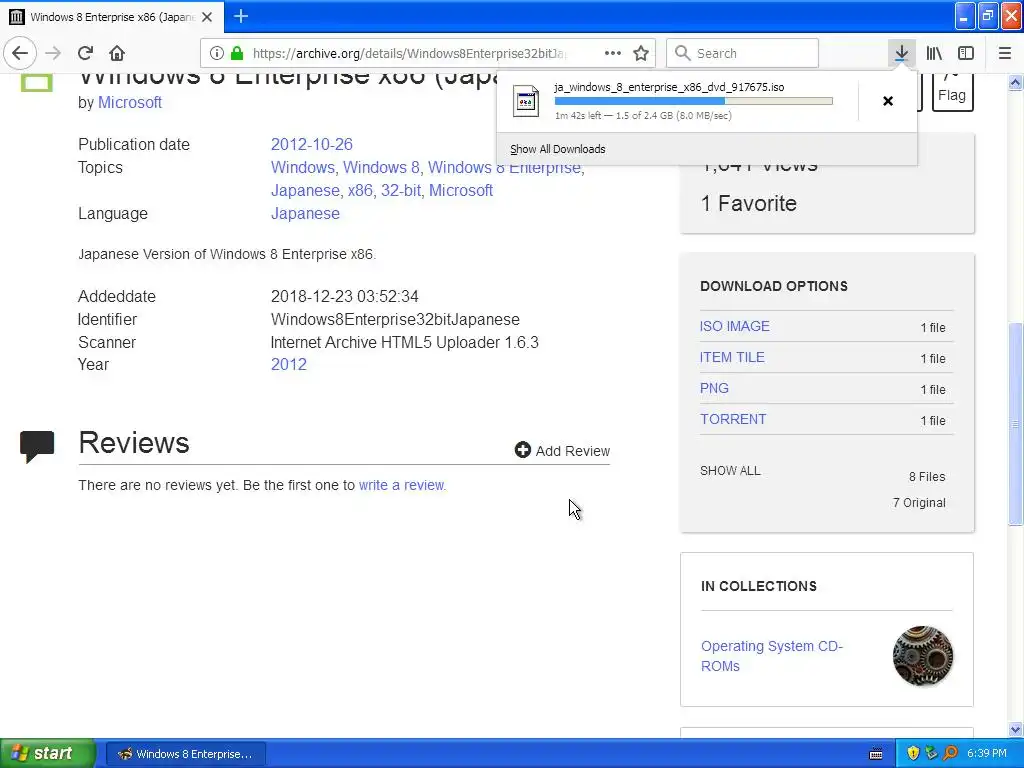Open the Windows Start menu
The width and height of the screenshot is (1024, 768).
47,753
